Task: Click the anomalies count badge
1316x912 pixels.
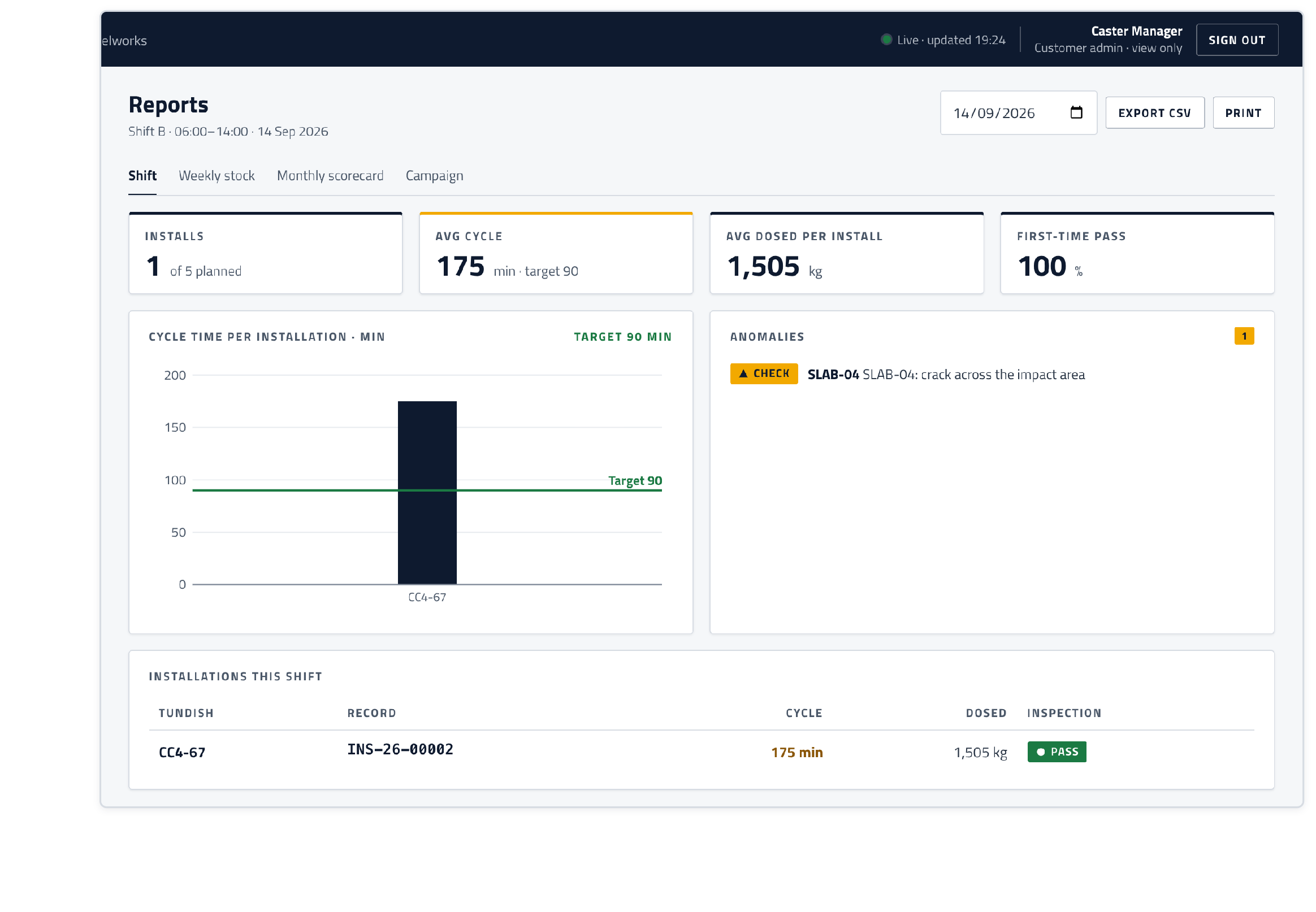Action: [x=1244, y=336]
